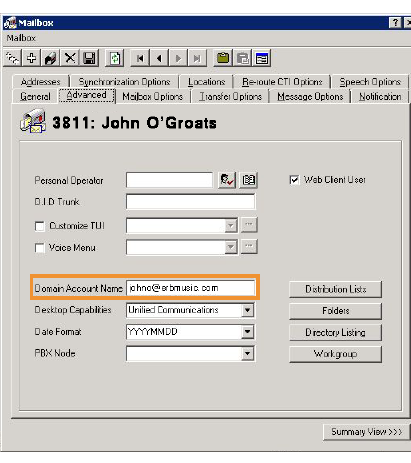This screenshot has height=463, width=411.
Task: Click the Summary View button
Action: click(366, 432)
